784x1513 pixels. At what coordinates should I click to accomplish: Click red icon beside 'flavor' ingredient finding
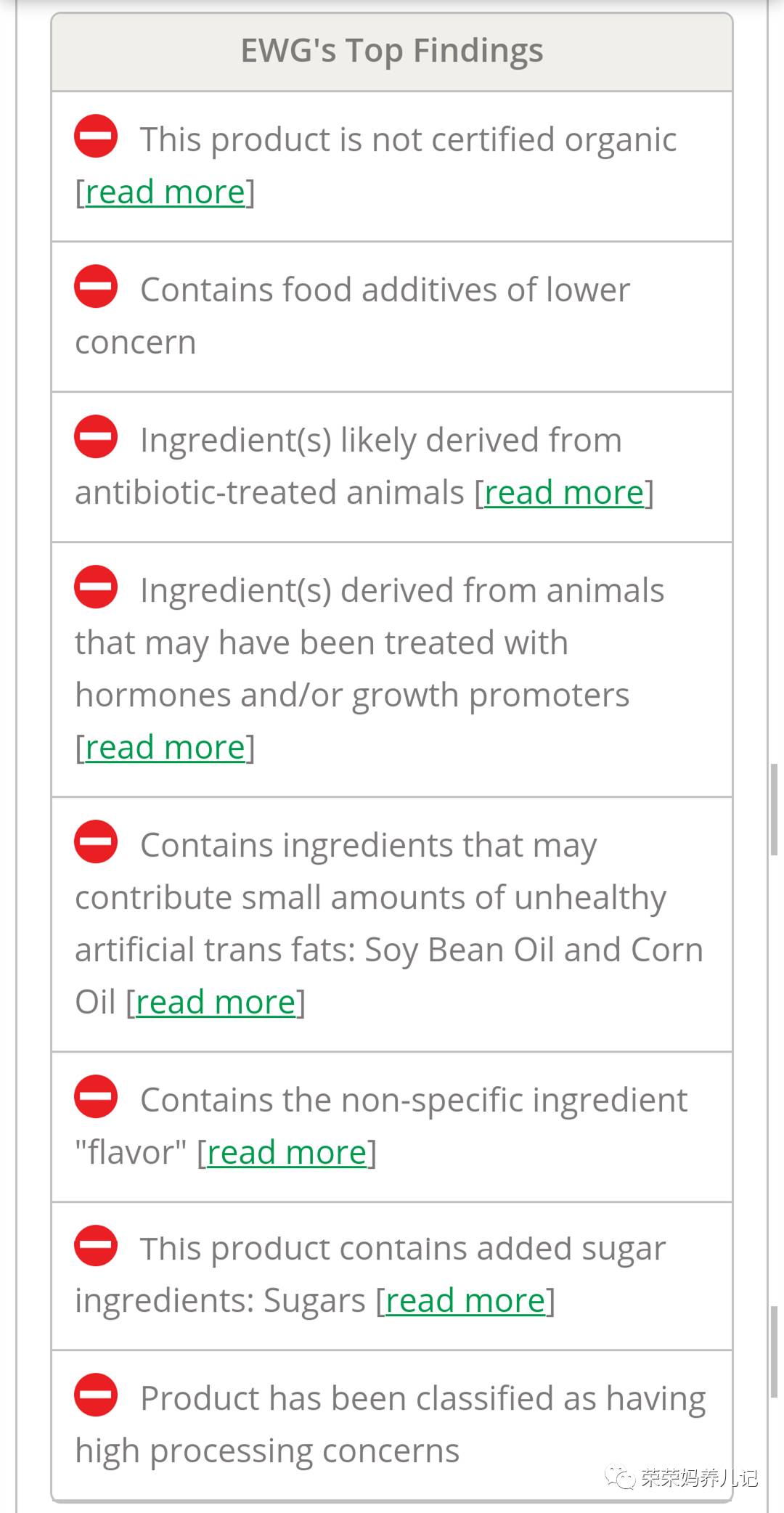(x=96, y=1096)
